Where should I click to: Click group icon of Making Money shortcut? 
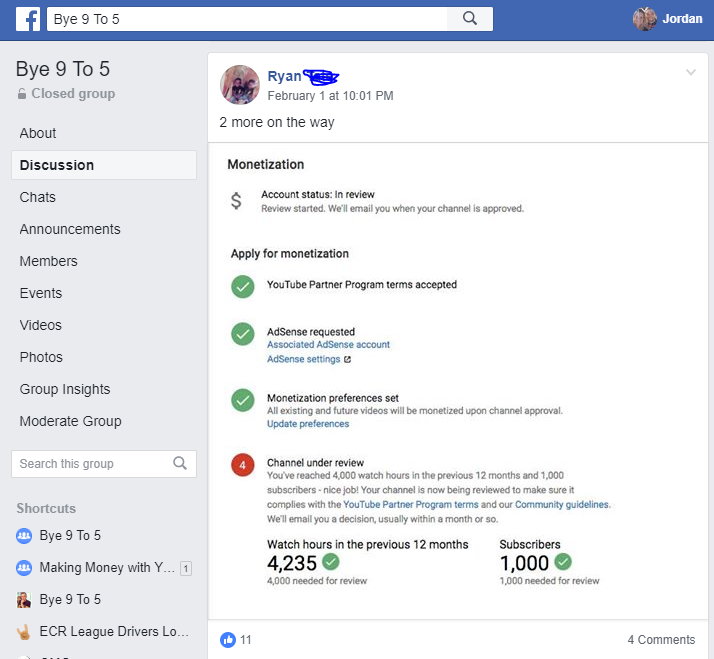click(24, 567)
